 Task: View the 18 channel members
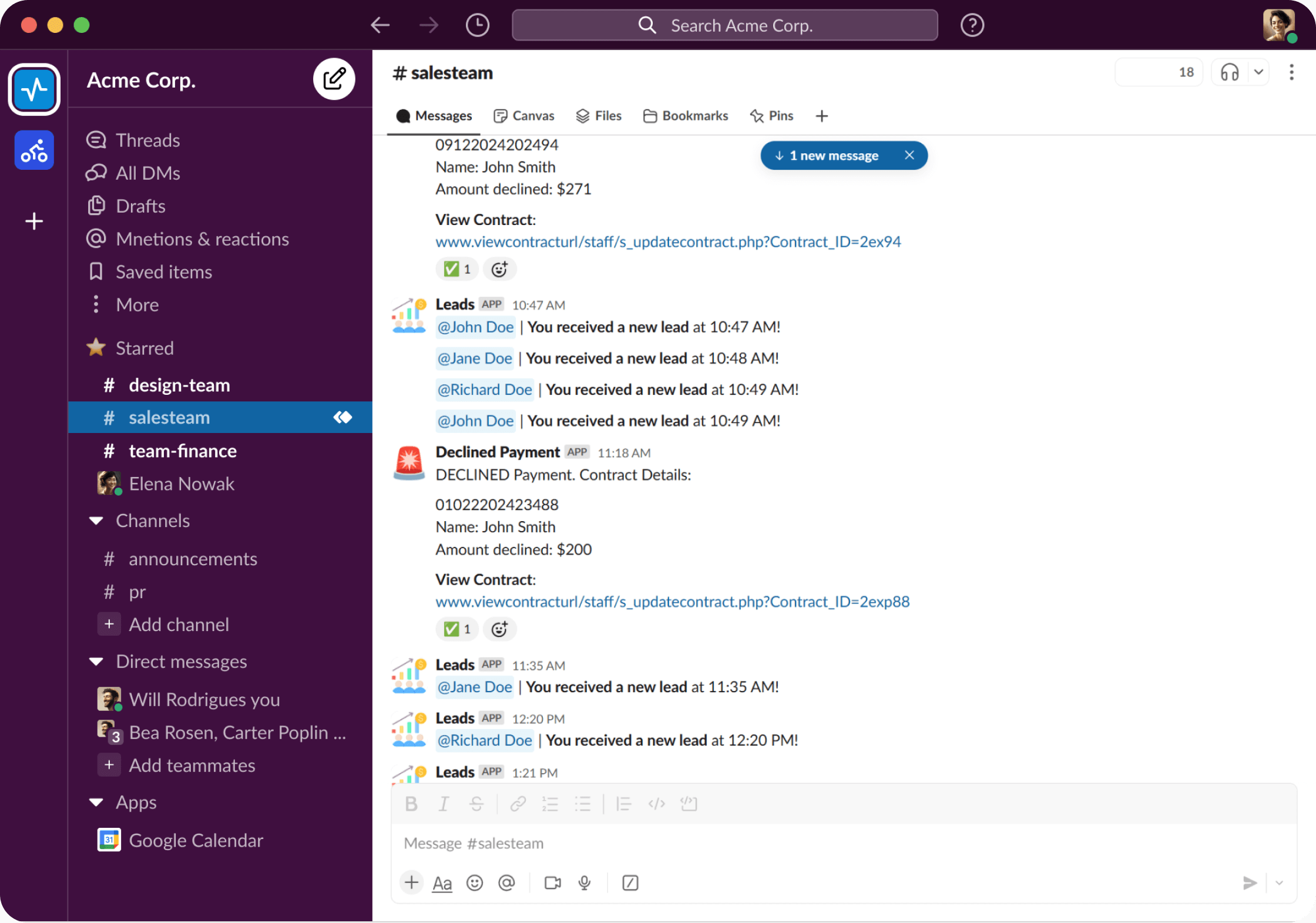point(1159,72)
